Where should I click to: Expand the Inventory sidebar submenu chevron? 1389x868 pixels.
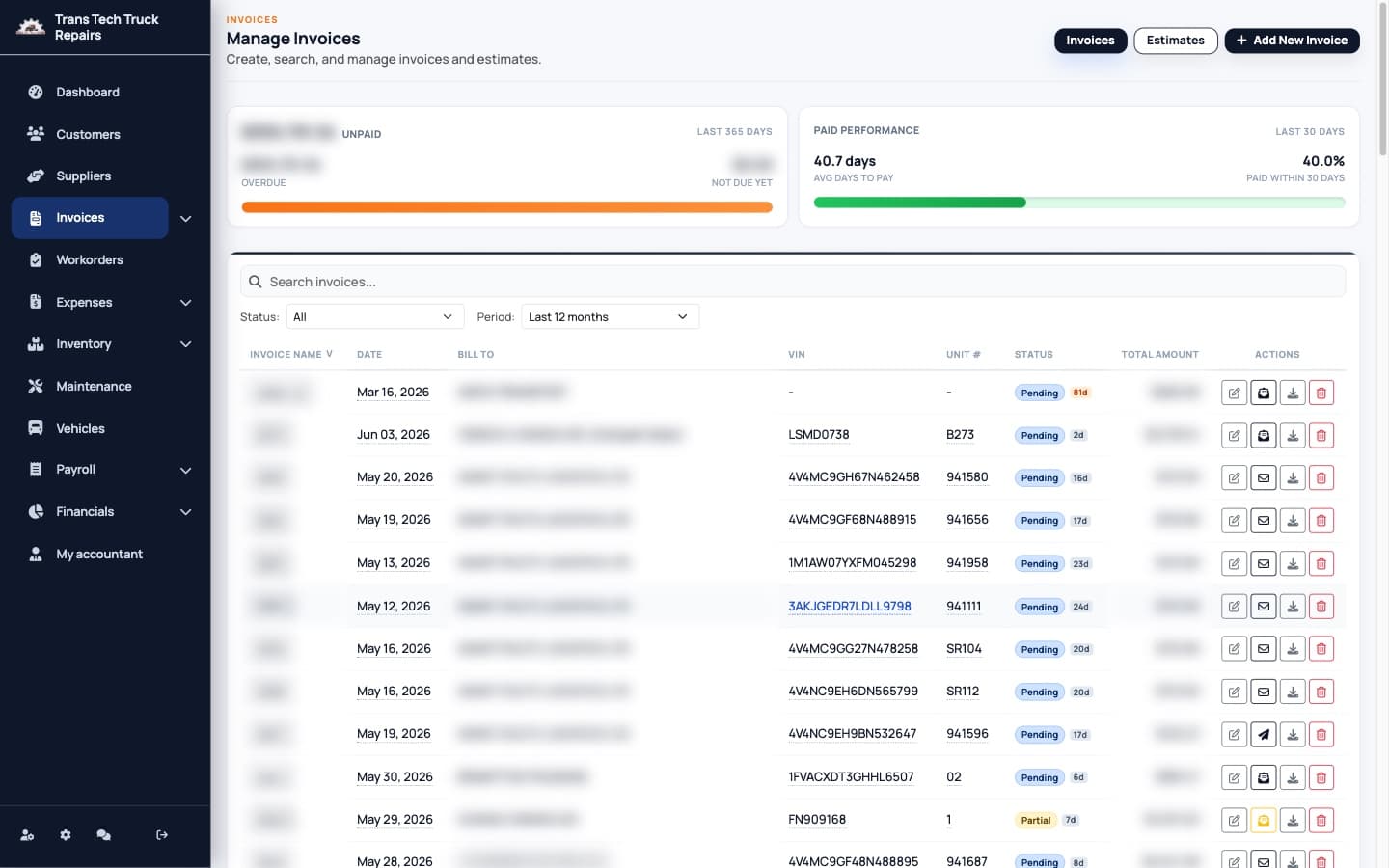click(186, 344)
